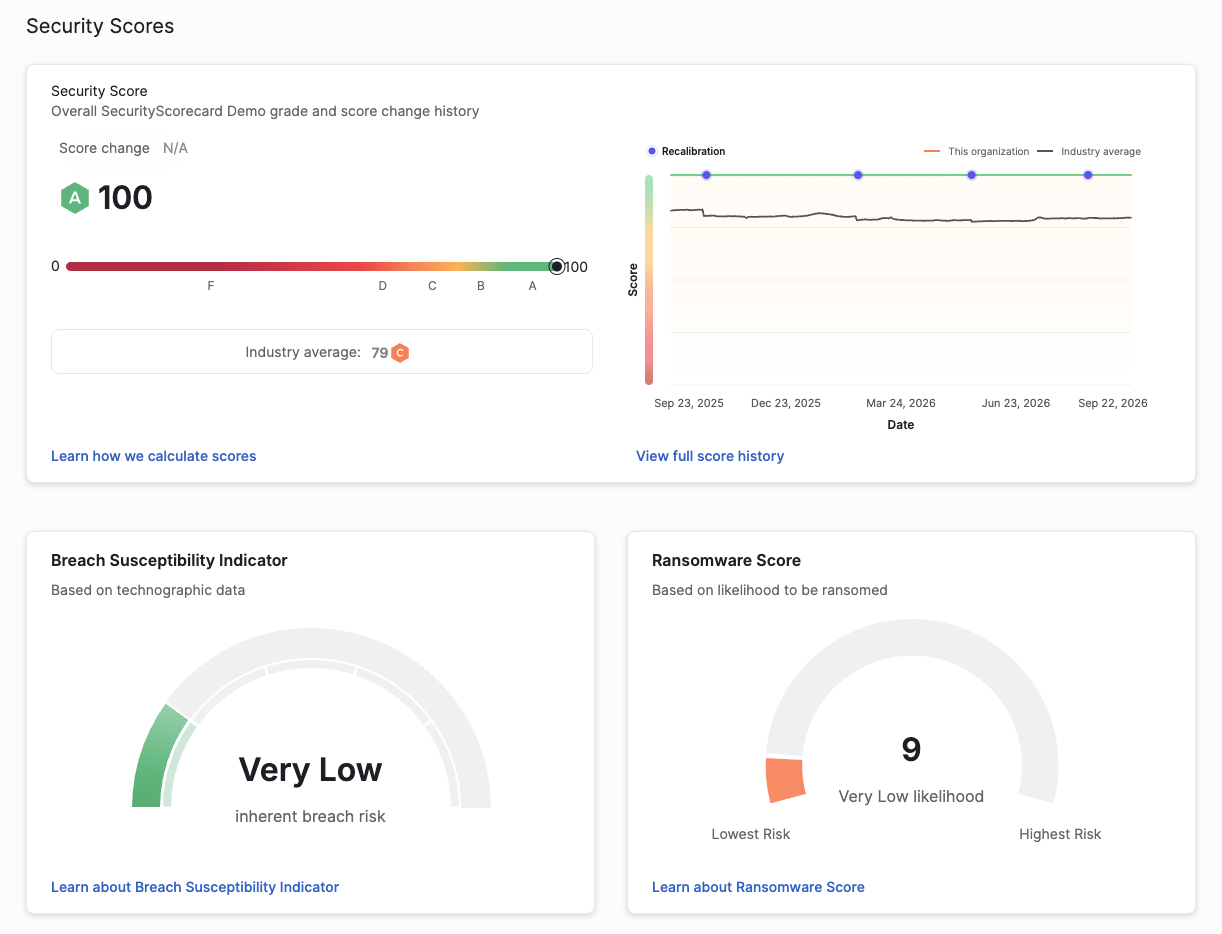Click the Ransomware Score card title
Image resolution: width=1222 pixels, height=934 pixels.
pos(726,560)
